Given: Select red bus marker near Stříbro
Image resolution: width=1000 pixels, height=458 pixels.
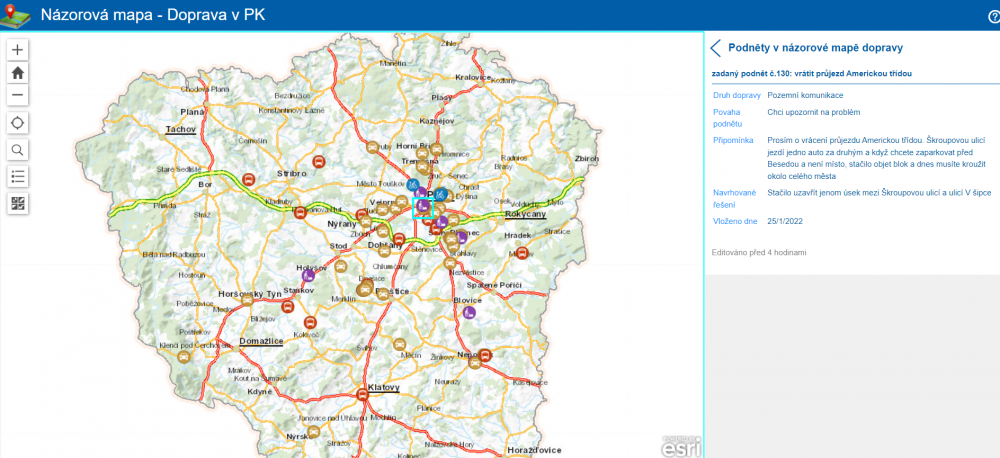Looking at the screenshot, I should pyautogui.click(x=319, y=161).
